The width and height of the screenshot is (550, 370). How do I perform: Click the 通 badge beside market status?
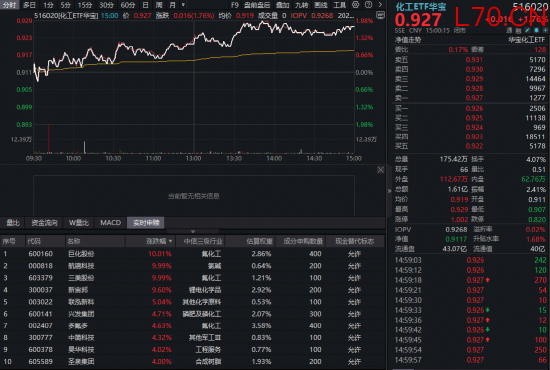pos(509,31)
